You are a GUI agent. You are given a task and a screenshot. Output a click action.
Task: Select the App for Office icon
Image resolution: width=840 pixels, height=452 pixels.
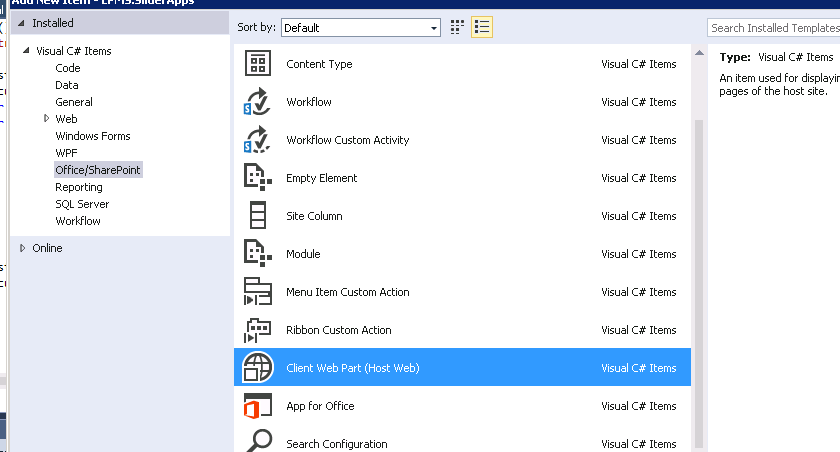(258, 406)
